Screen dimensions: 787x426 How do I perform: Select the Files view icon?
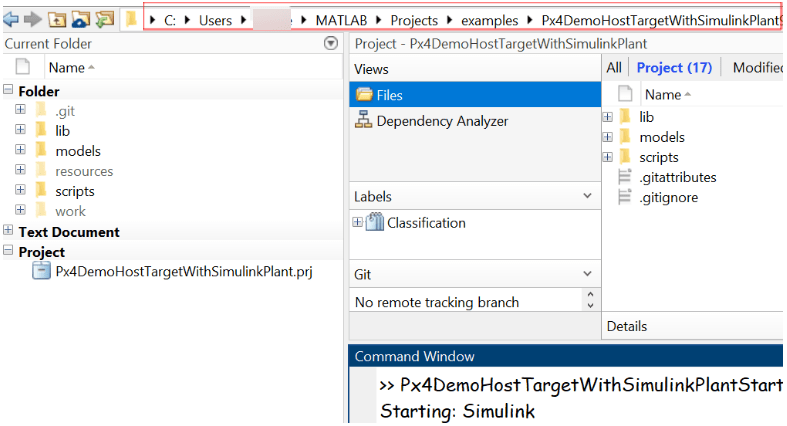pyautogui.click(x=364, y=95)
